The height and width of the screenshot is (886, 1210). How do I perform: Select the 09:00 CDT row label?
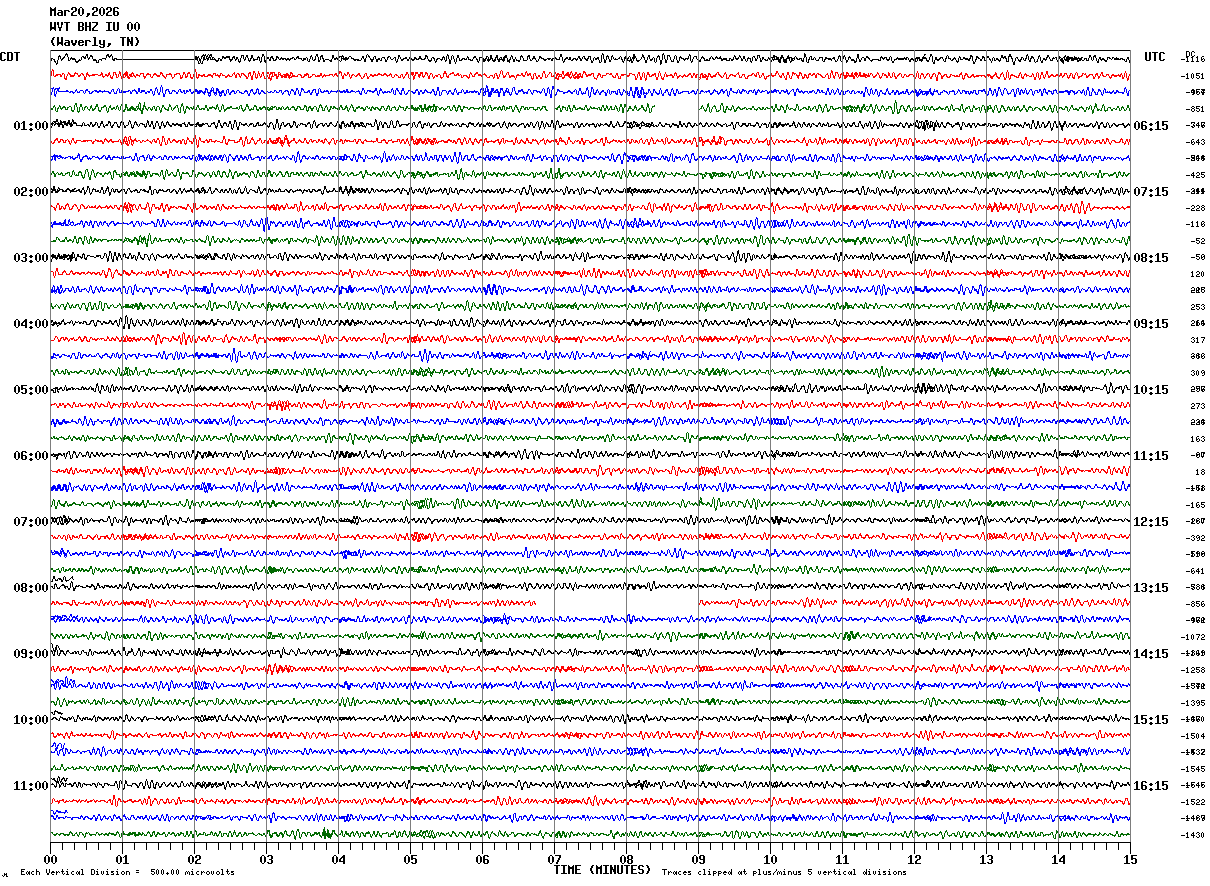(x=31, y=654)
